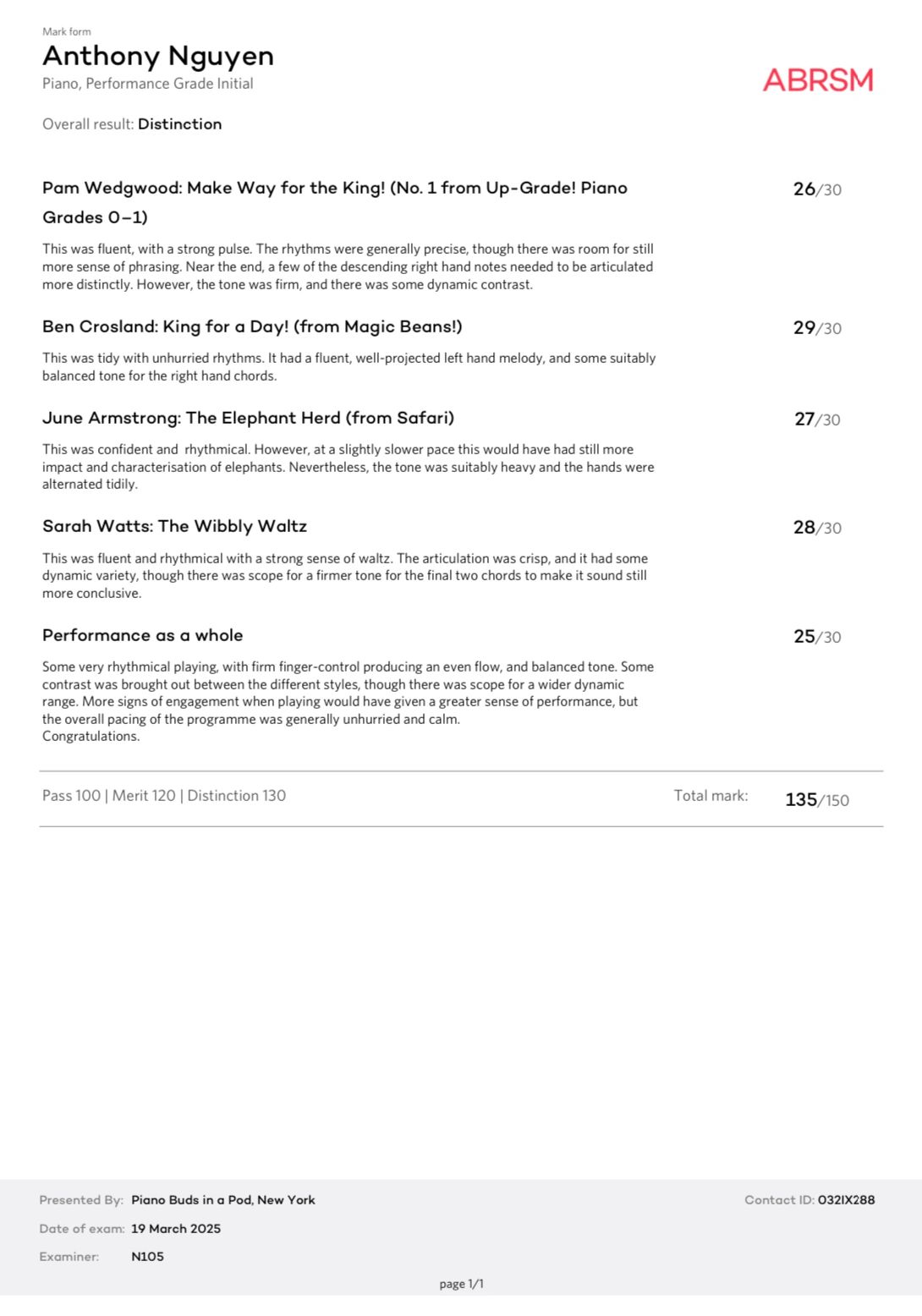Click the ABRSM logo
The width and height of the screenshot is (922, 1316).
[x=817, y=80]
